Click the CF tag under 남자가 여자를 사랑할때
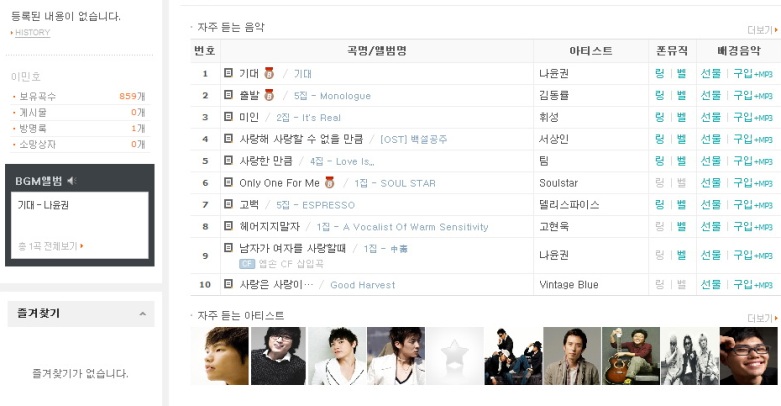This screenshot has width=781, height=406. 247,264
